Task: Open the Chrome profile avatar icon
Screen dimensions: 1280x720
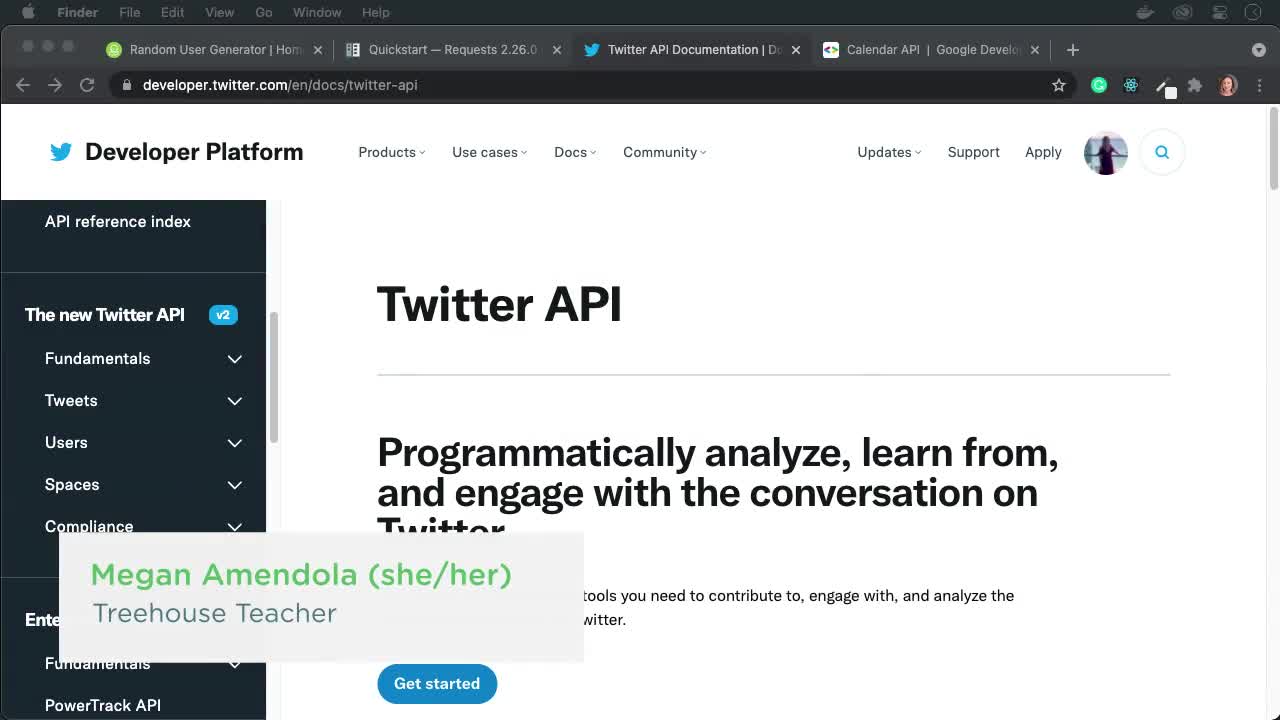Action: click(x=1226, y=85)
